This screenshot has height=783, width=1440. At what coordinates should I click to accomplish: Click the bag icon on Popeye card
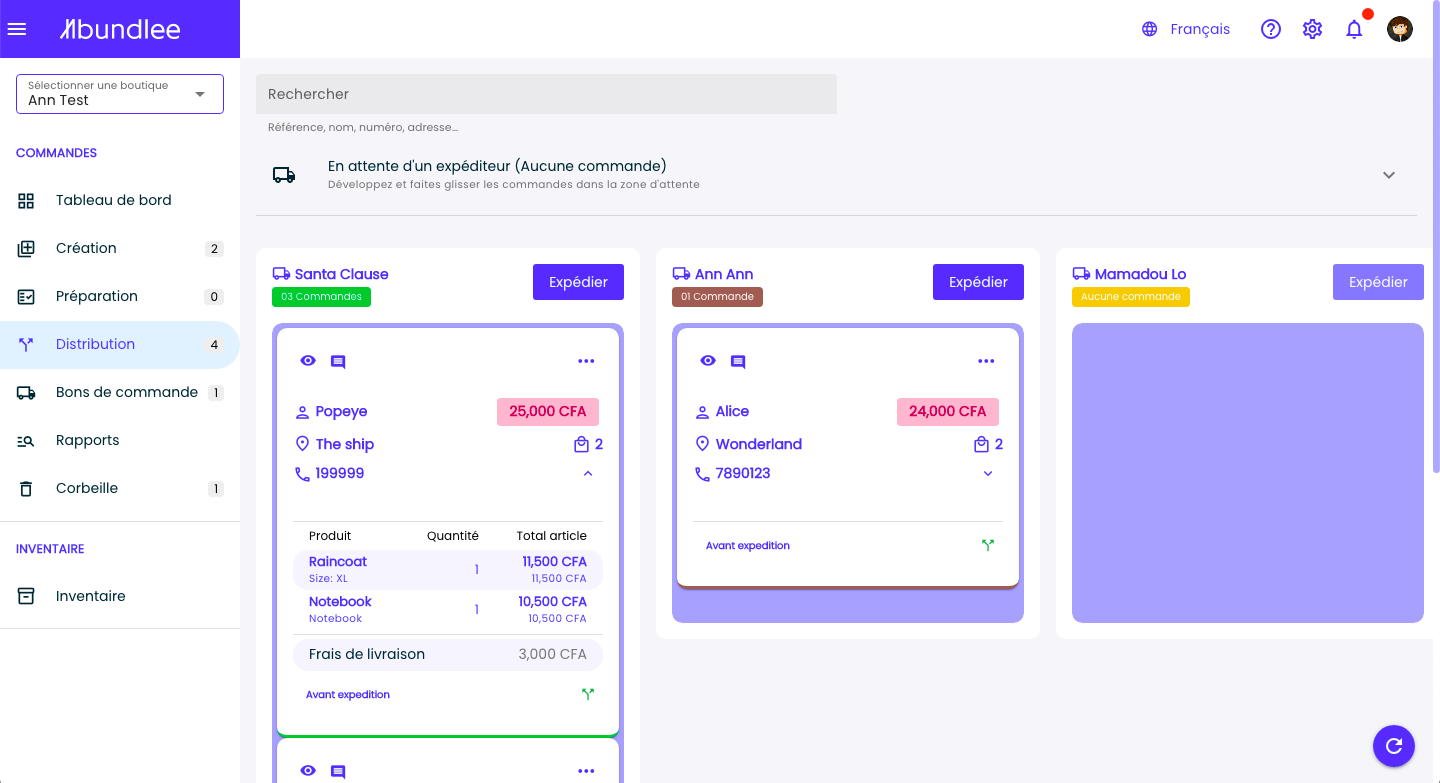pyautogui.click(x=582, y=444)
